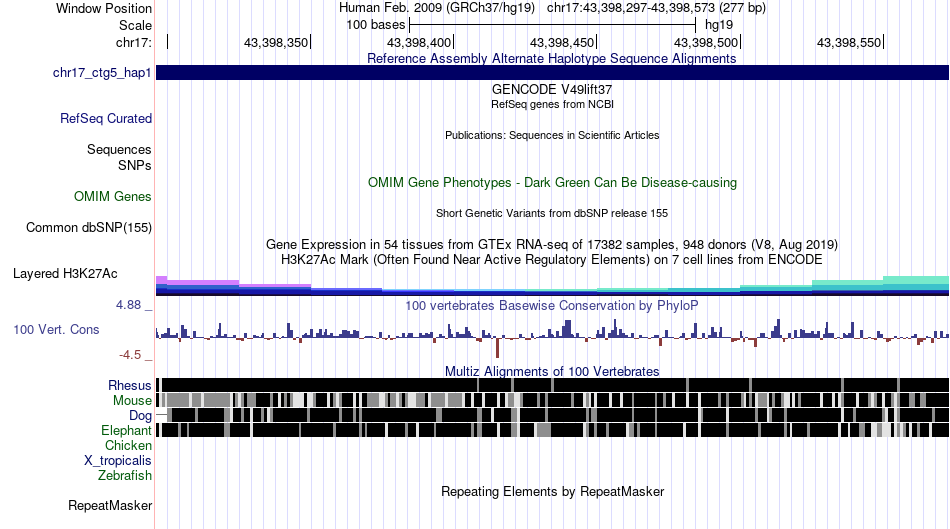
Task: Select the Dog alignment row label
Action: (141, 416)
